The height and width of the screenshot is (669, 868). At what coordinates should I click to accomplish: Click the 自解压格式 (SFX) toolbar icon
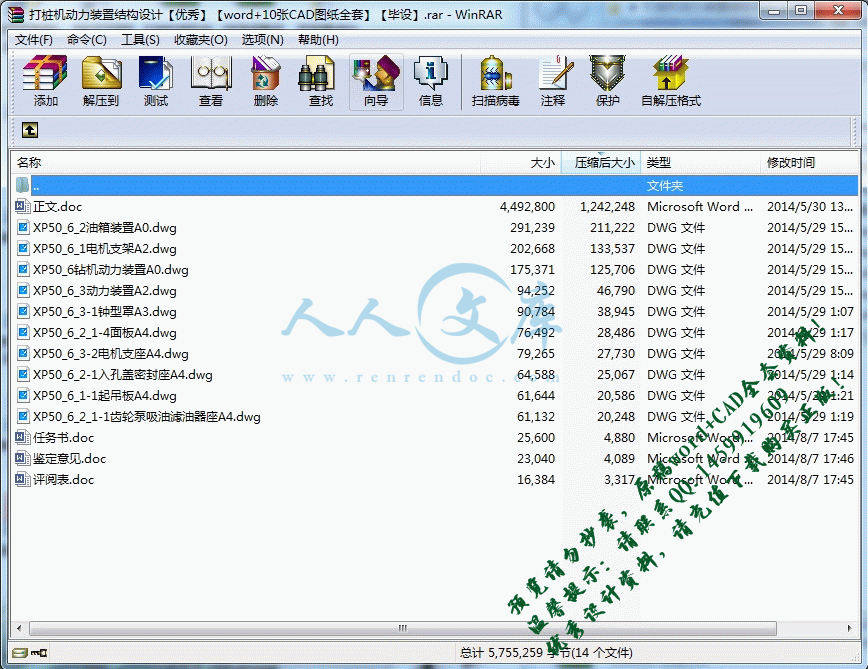[x=670, y=73]
